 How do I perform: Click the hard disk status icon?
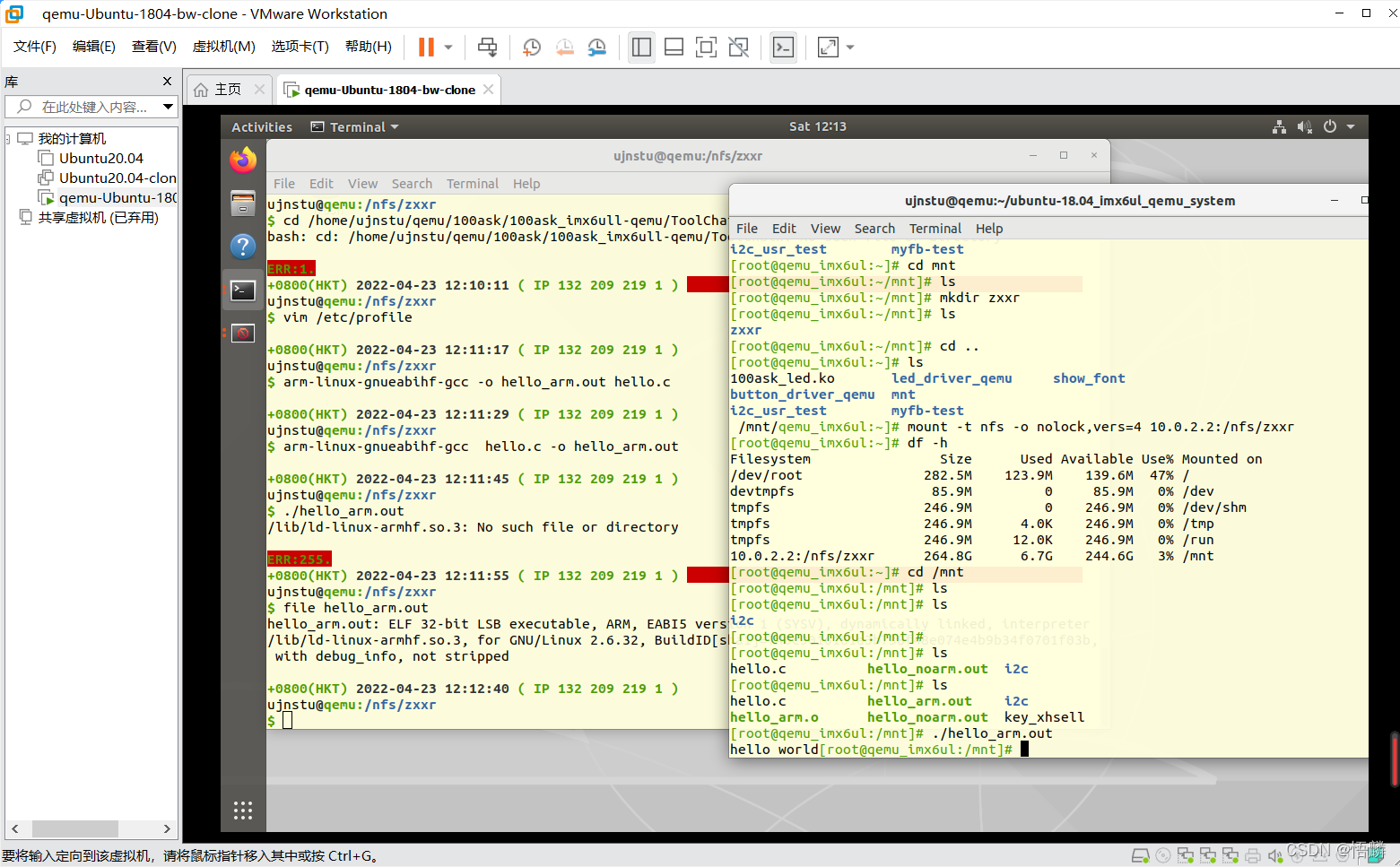(1141, 855)
